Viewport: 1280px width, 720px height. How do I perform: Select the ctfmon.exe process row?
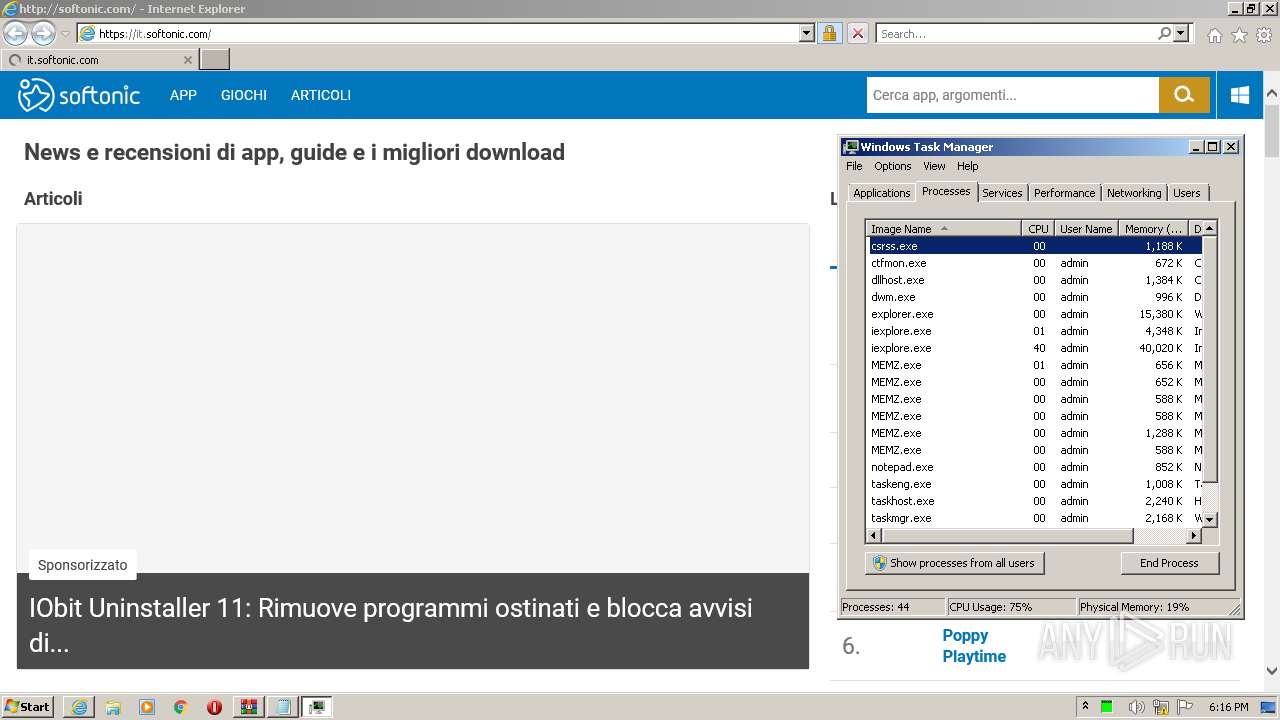point(1034,263)
